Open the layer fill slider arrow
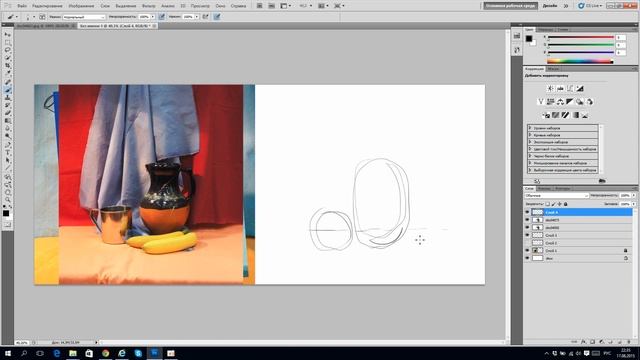 633,204
